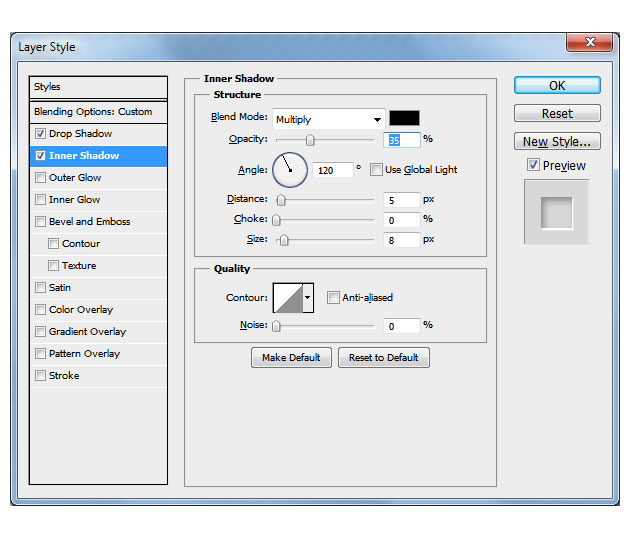Click the Noise value field
Screen dimensions: 630x539
[x=402, y=326]
